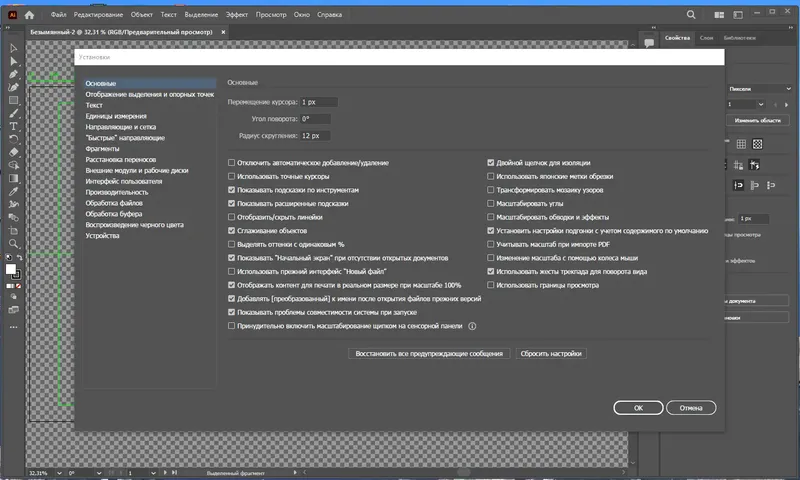Select the Pen tool
Viewport: 800px width, 480px height.
click(x=14, y=74)
